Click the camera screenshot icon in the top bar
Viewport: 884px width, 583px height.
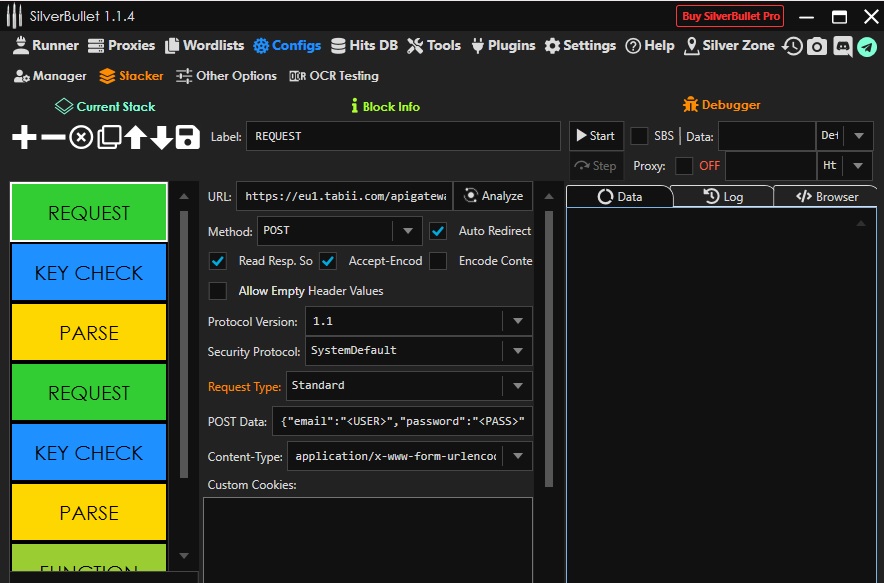(817, 46)
